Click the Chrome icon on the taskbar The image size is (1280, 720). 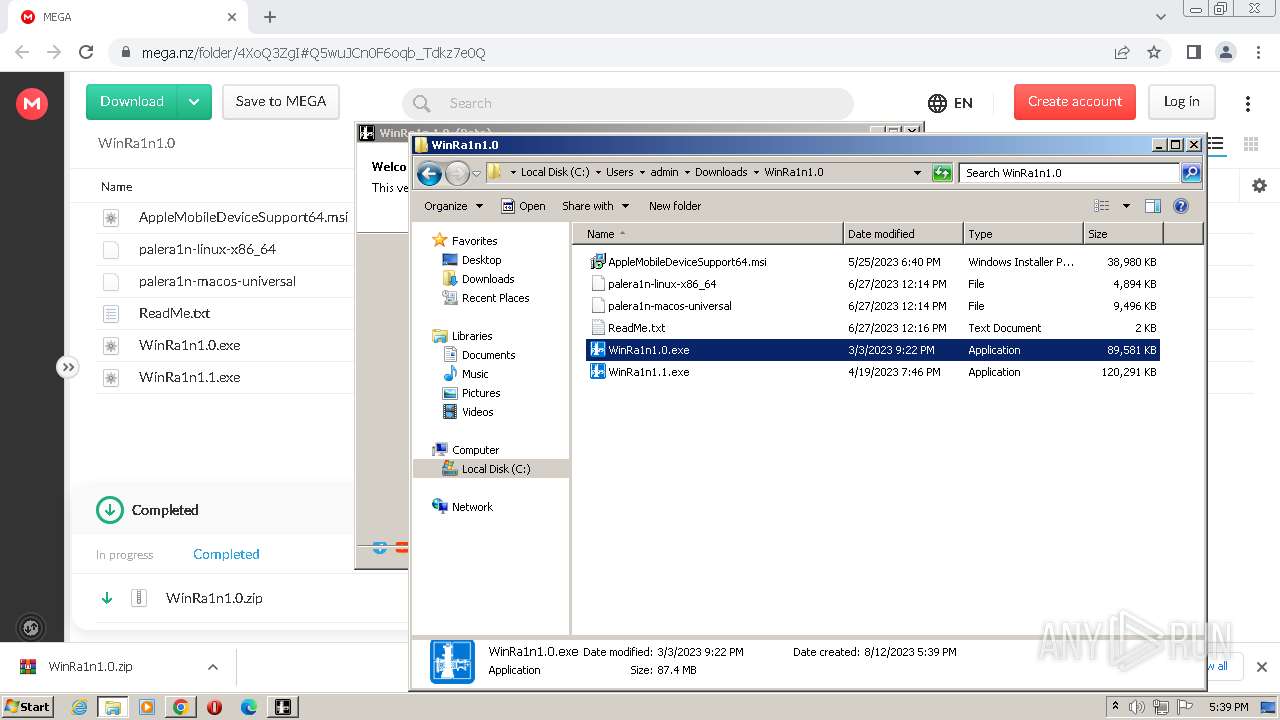coord(181,707)
